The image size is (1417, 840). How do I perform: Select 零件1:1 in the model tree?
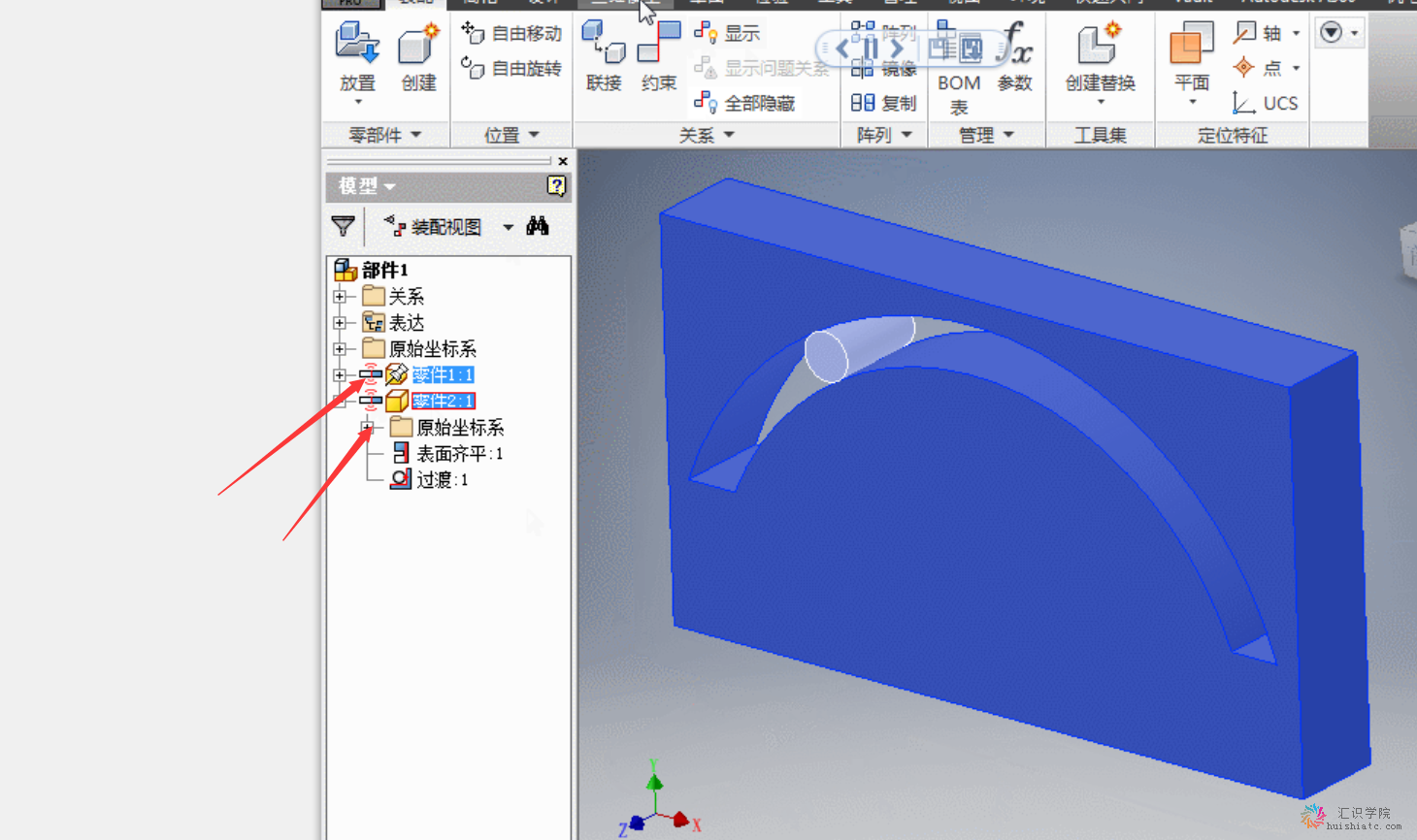443,374
